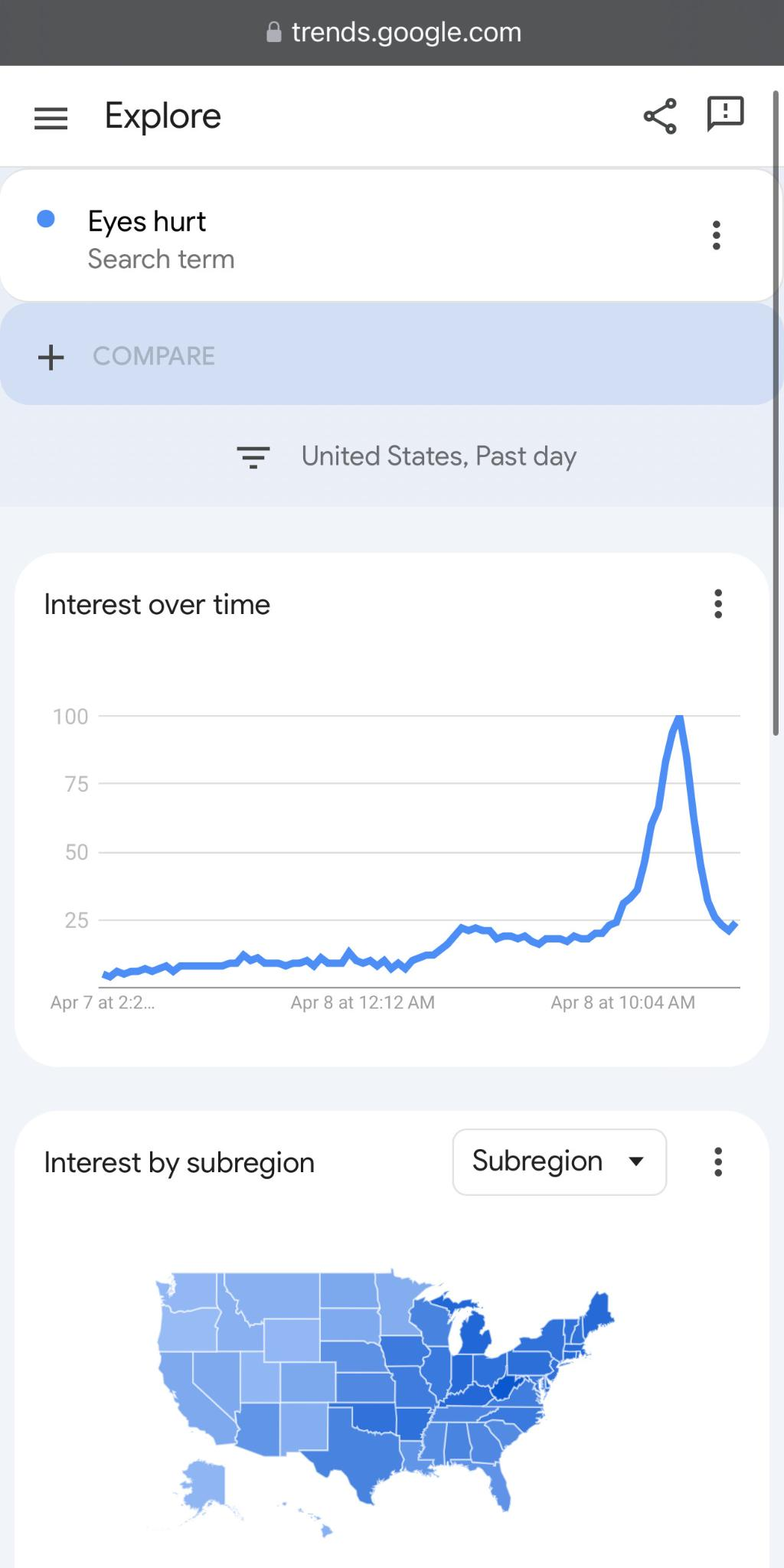Viewport: 784px width, 1568px height.
Task: Expand the Subregion dropdown
Action: click(x=560, y=1161)
